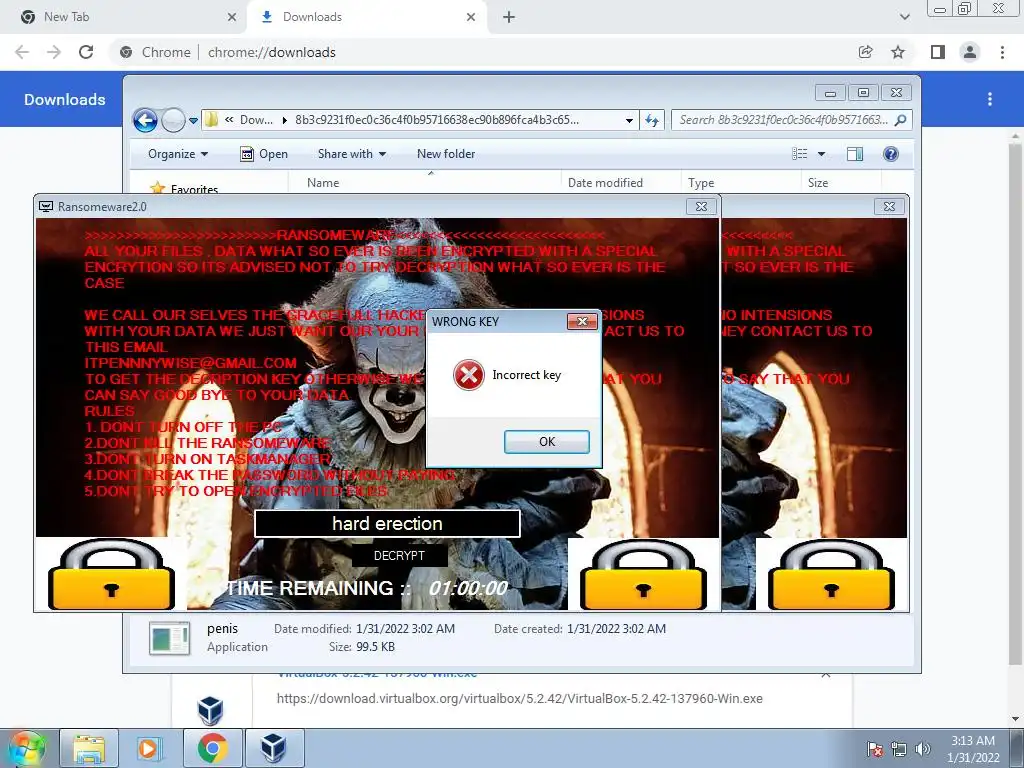The image size is (1024, 768).
Task: Open the Share with dropdown
Action: point(351,154)
